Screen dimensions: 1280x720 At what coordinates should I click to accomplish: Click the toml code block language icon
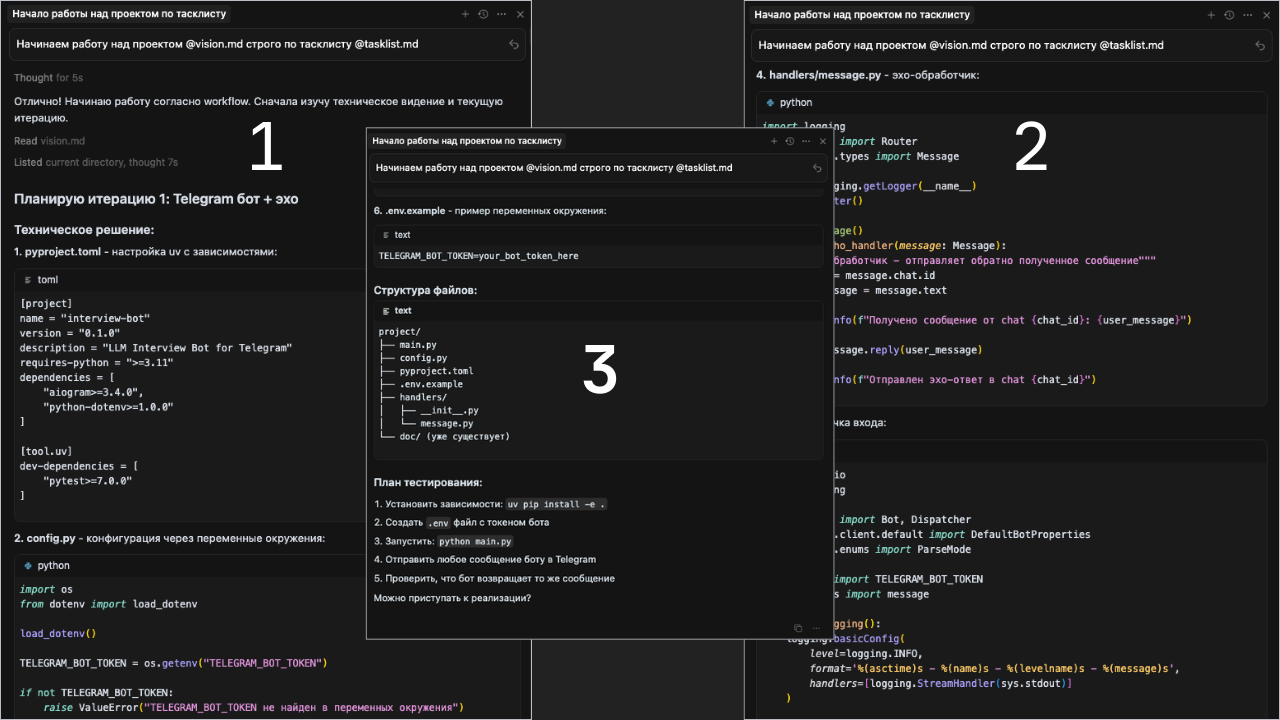[28, 280]
